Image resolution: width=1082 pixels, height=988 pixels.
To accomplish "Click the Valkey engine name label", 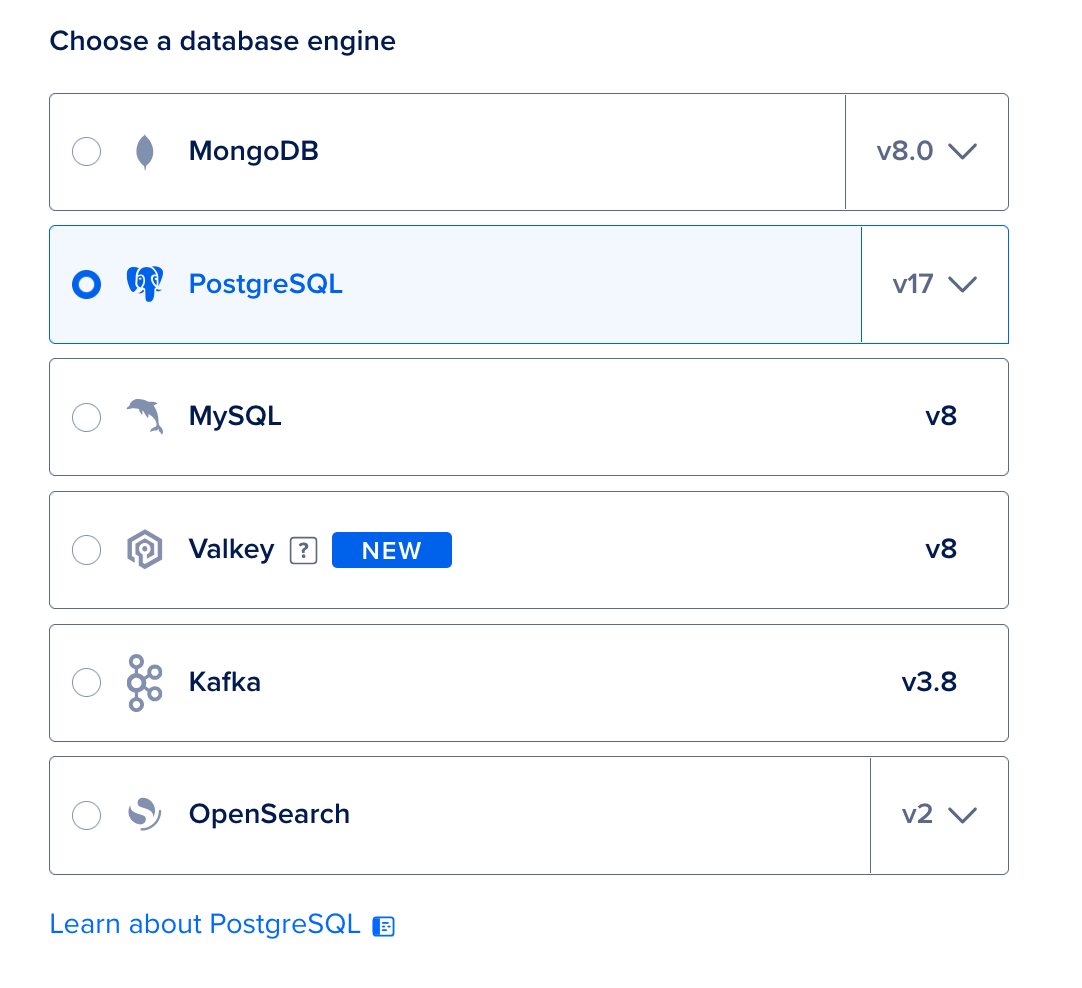I will point(231,549).
